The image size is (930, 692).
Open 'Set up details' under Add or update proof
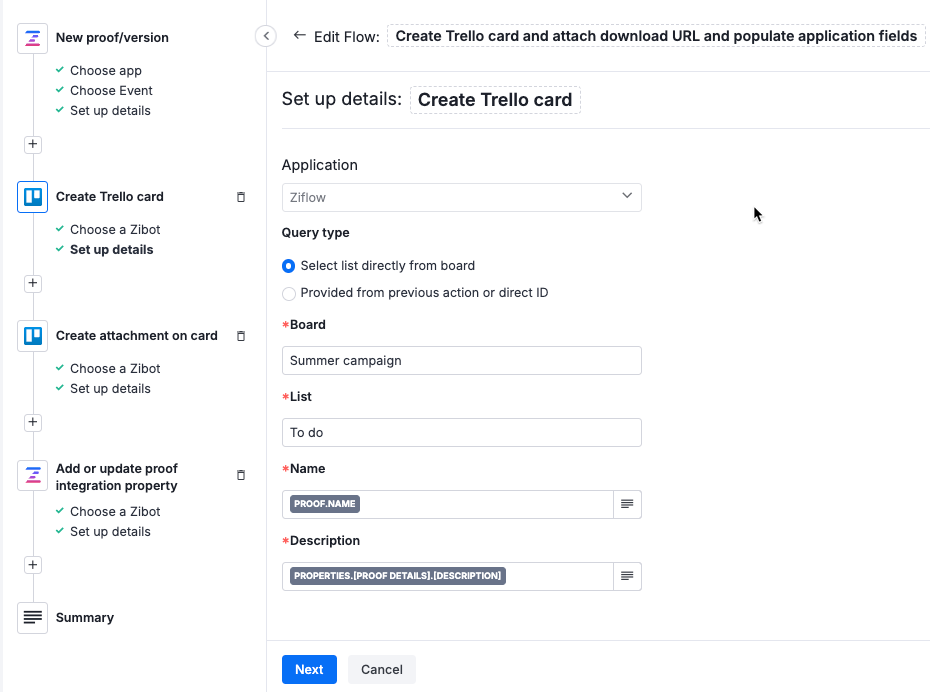tap(110, 532)
